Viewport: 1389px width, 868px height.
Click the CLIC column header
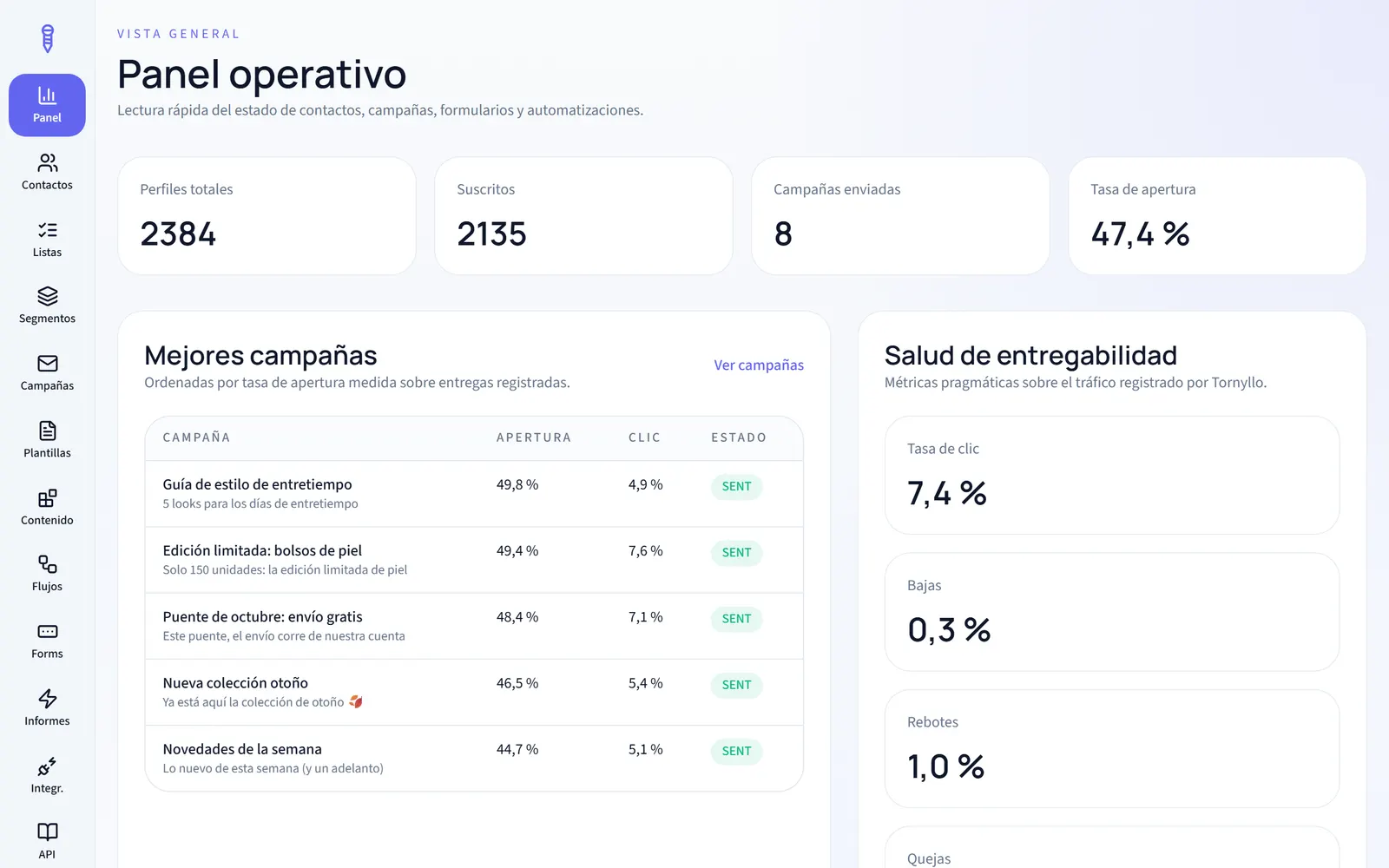point(644,437)
